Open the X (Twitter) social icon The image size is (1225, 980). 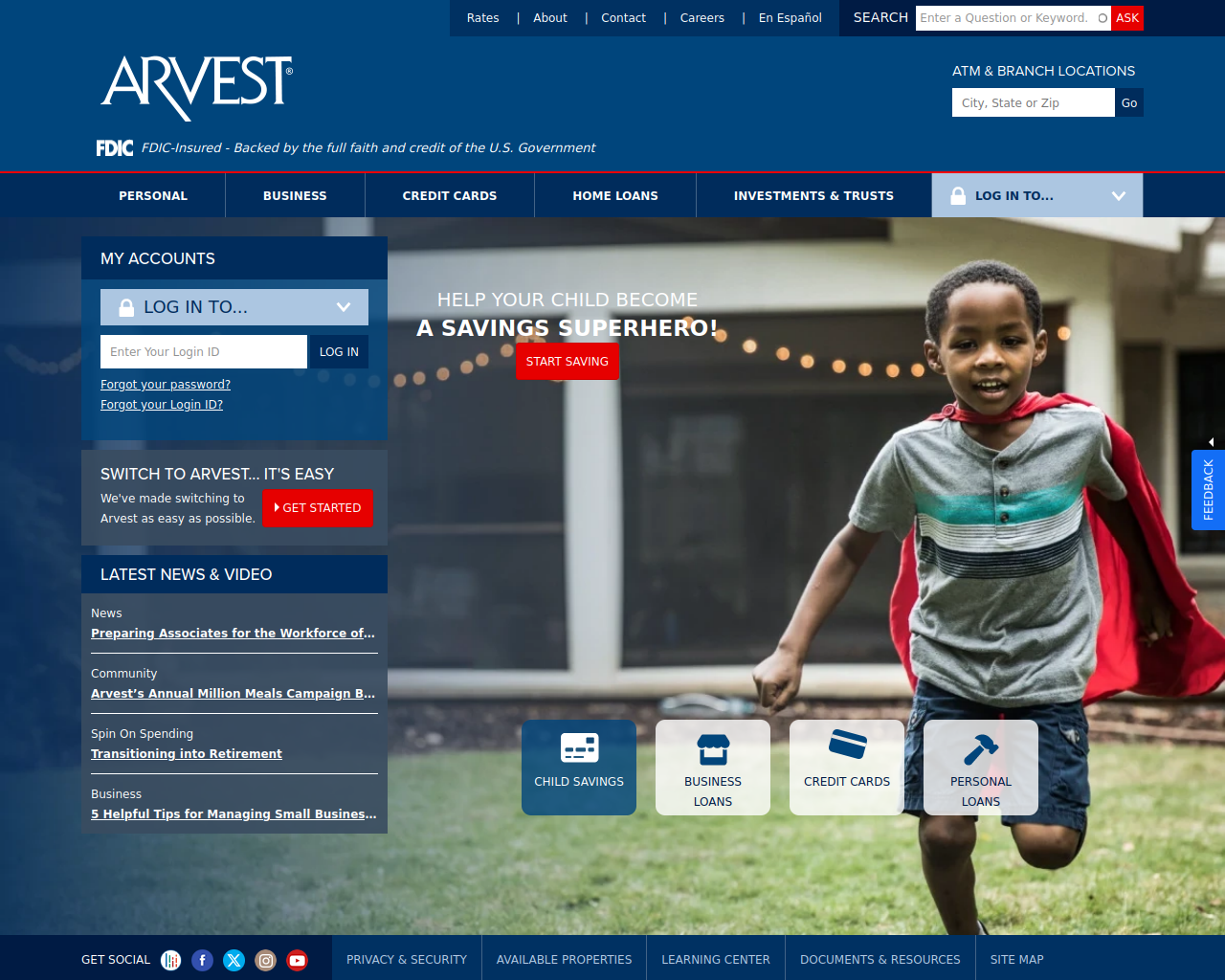(x=234, y=960)
